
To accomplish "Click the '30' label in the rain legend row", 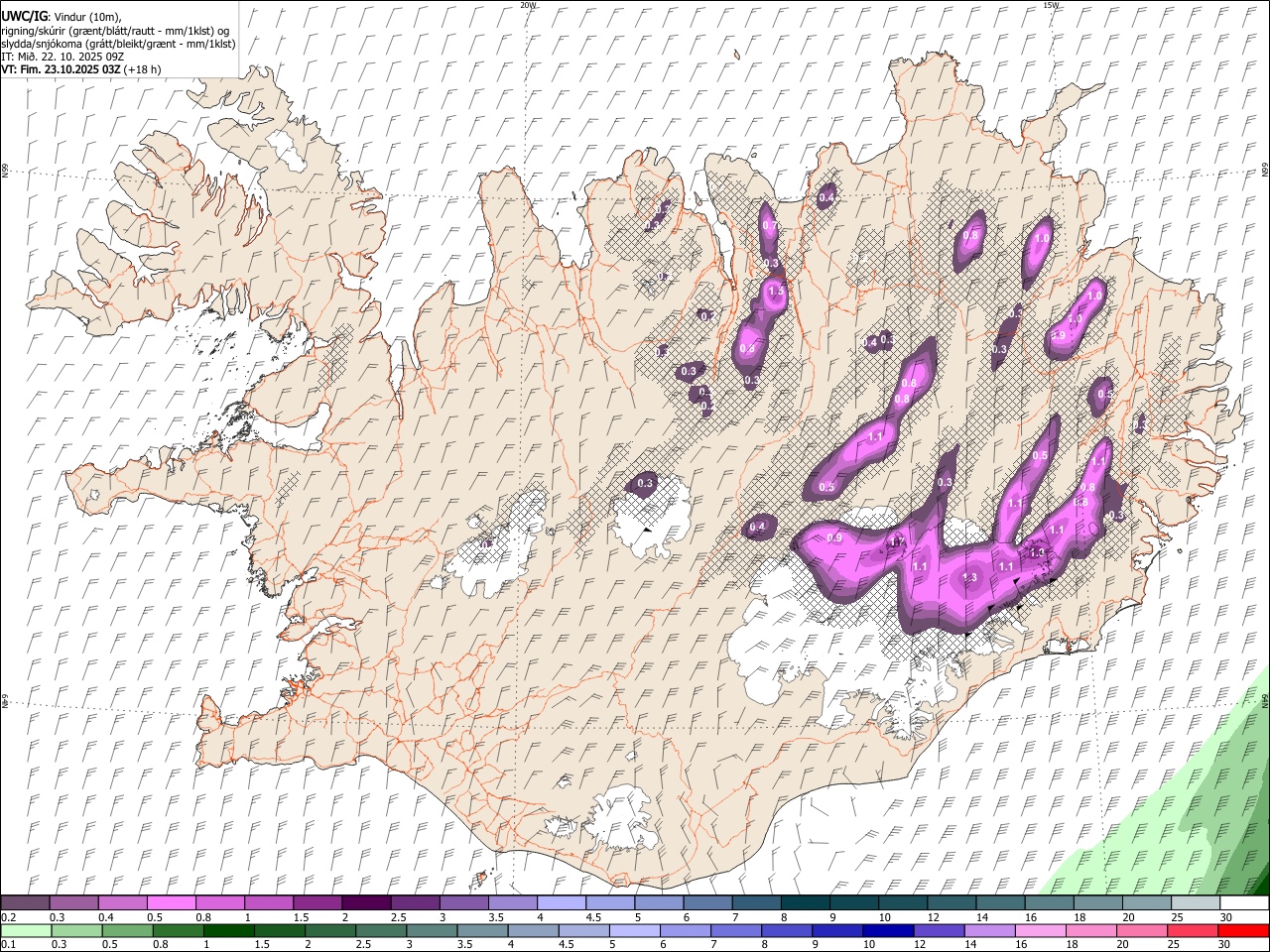I will pyautogui.click(x=1223, y=944).
